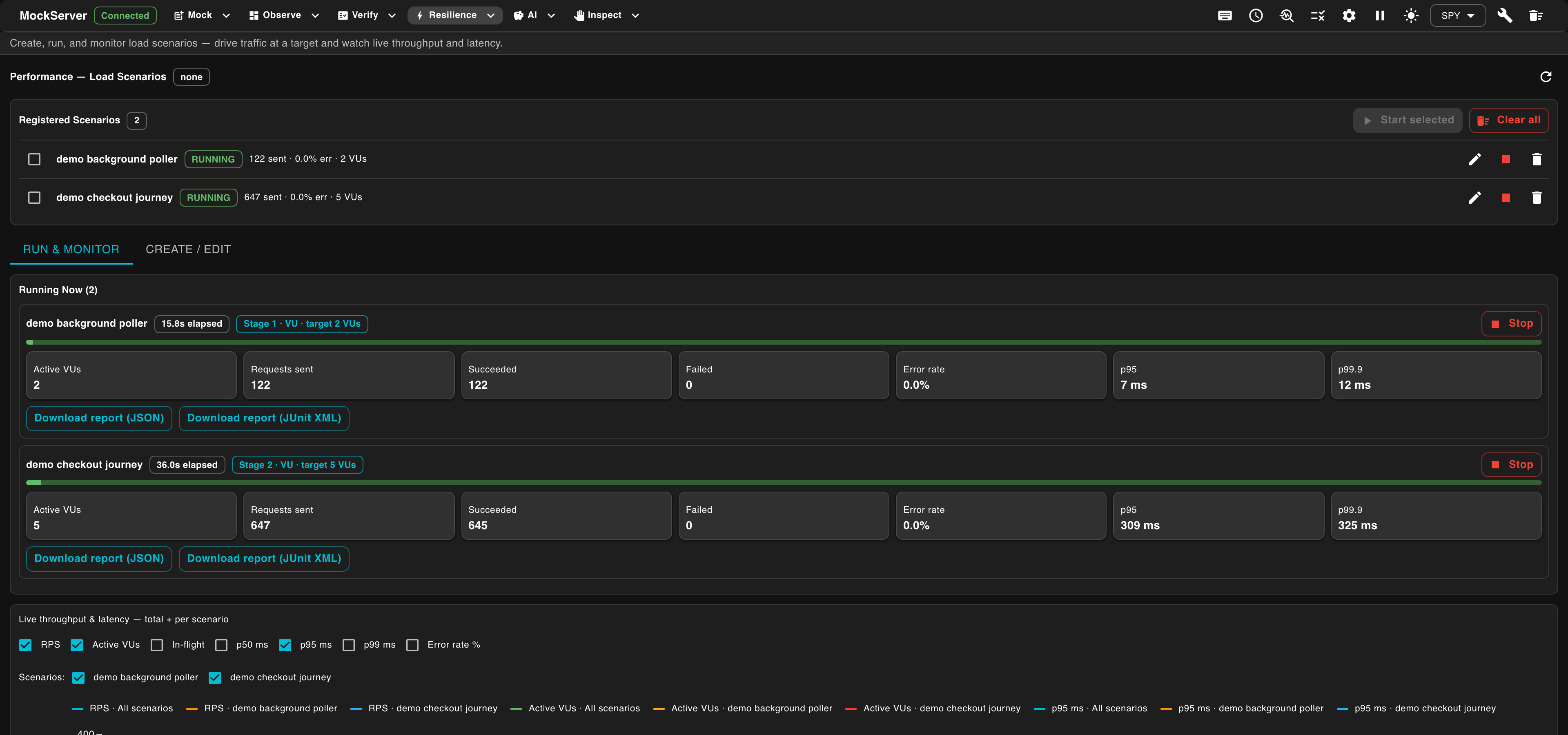Viewport: 1568px width, 735px height.
Task: Select the demo background poller row checkbox
Action: pos(34,159)
